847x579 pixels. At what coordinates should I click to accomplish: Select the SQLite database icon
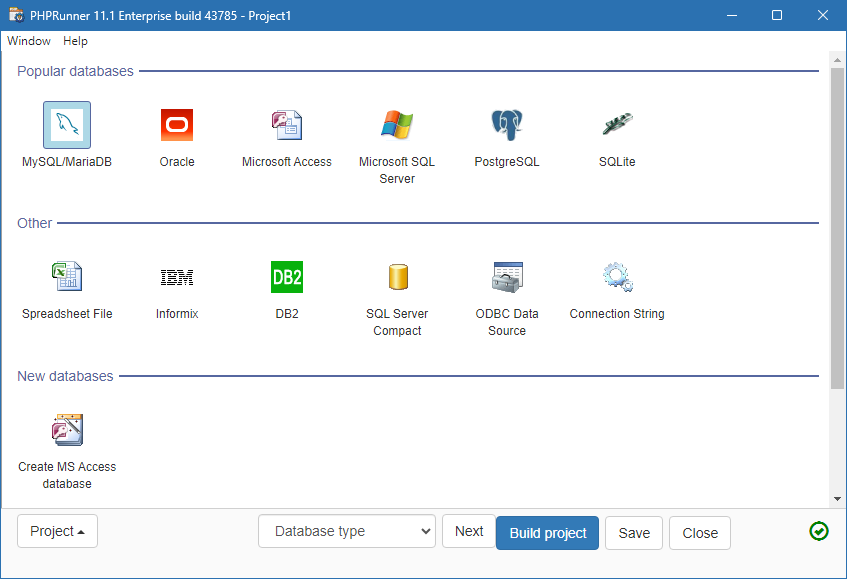[x=617, y=125]
